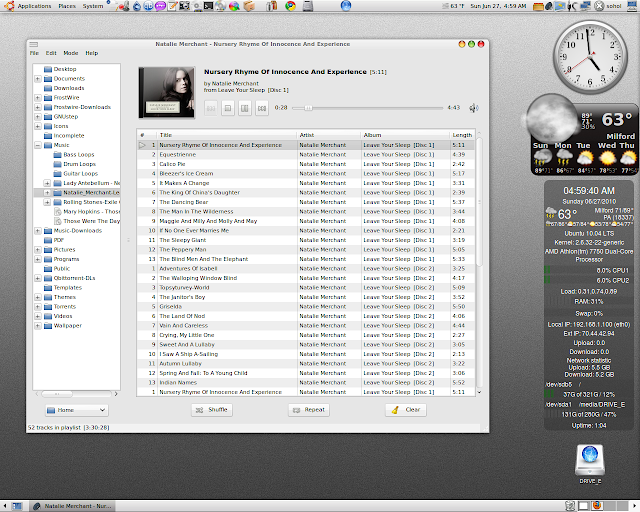Toggle Shuffle mode
This screenshot has height=512, width=640.
click(212, 410)
